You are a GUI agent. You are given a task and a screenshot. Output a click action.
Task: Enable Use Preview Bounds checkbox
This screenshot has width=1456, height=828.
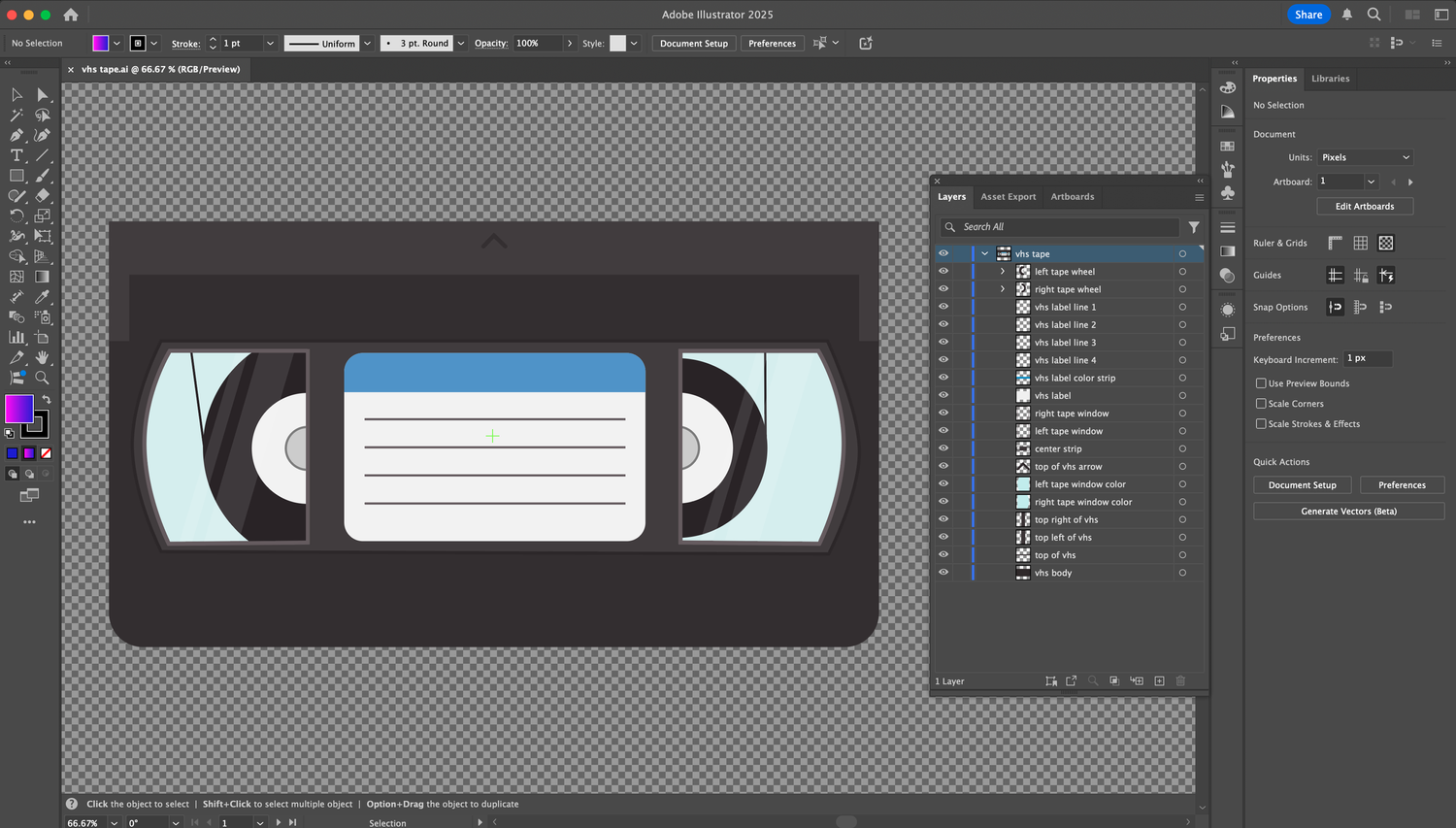click(x=1261, y=383)
